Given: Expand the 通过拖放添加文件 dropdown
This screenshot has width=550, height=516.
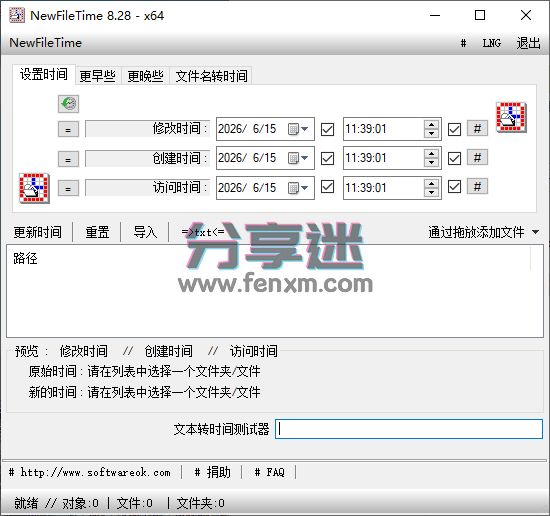Looking at the screenshot, I should (x=535, y=232).
